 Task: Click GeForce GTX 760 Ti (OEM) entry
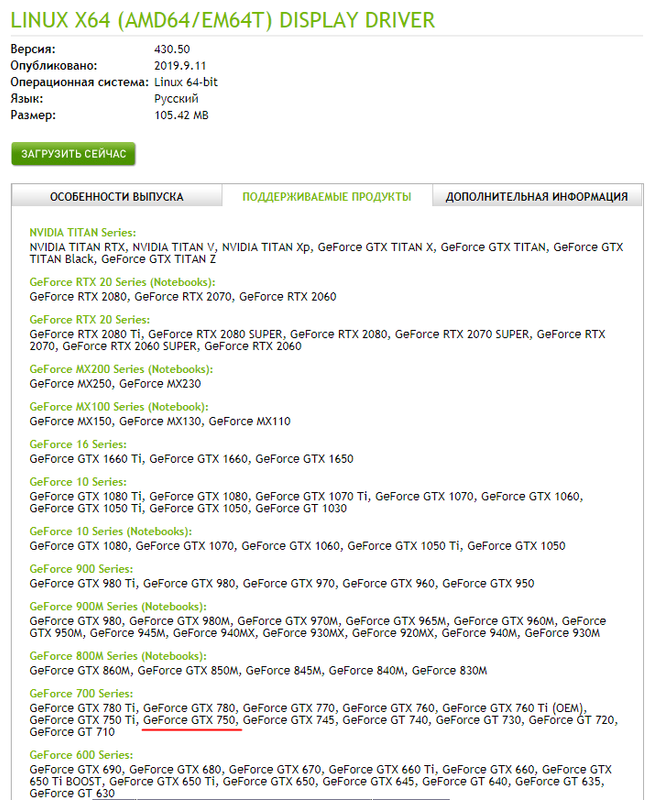coord(514,708)
